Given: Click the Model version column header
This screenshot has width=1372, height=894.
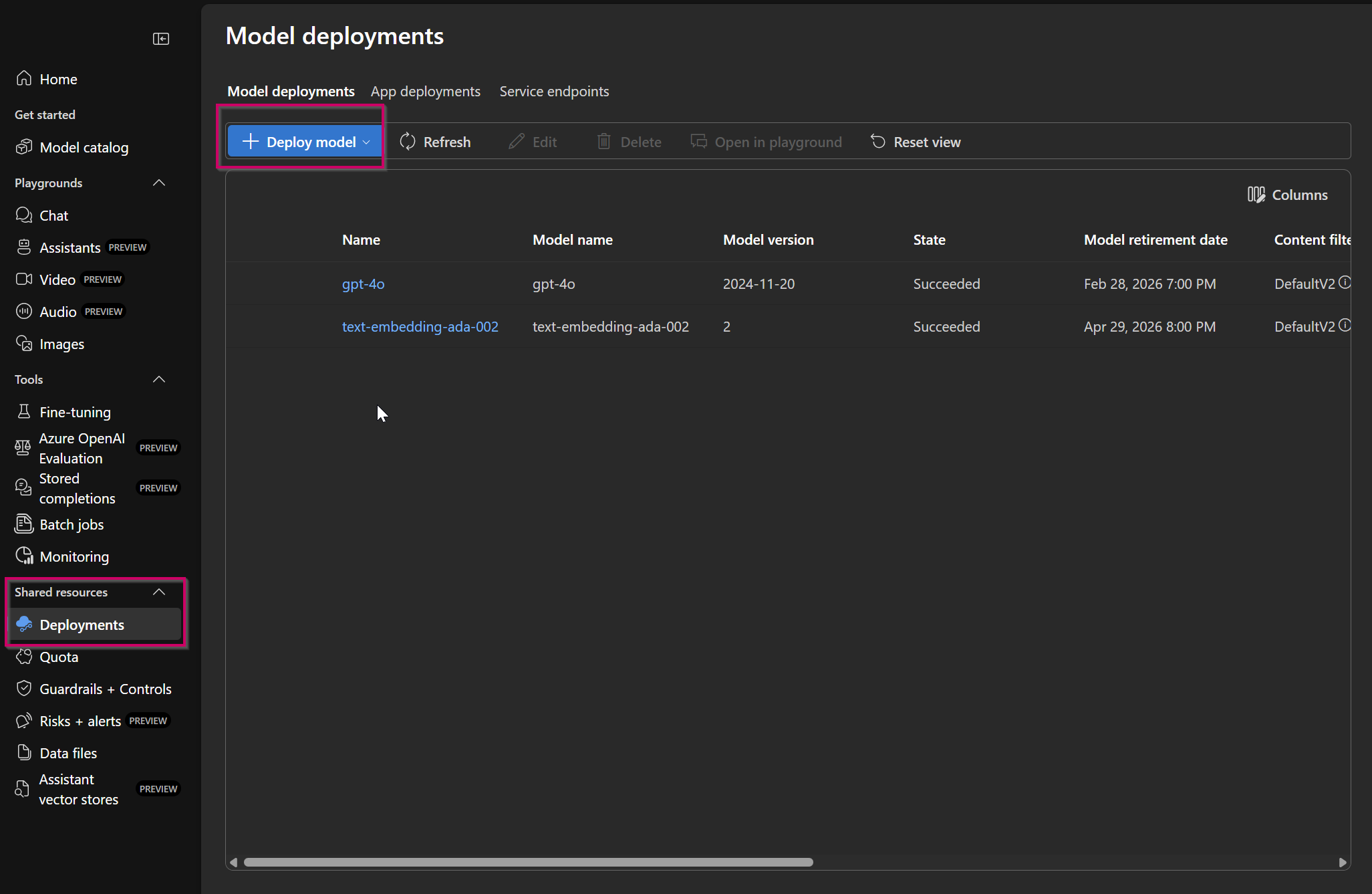Looking at the screenshot, I should click(x=768, y=239).
